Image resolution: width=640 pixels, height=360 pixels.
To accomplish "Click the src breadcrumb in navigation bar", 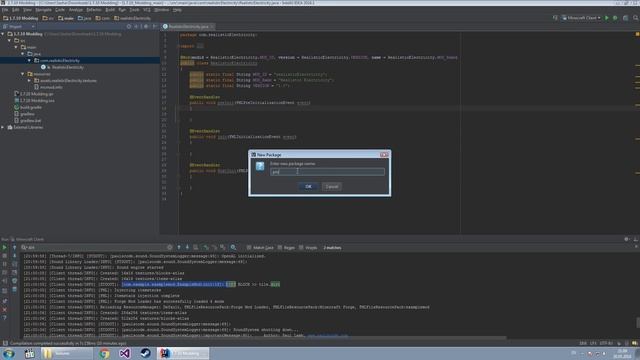I will pos(48,18).
